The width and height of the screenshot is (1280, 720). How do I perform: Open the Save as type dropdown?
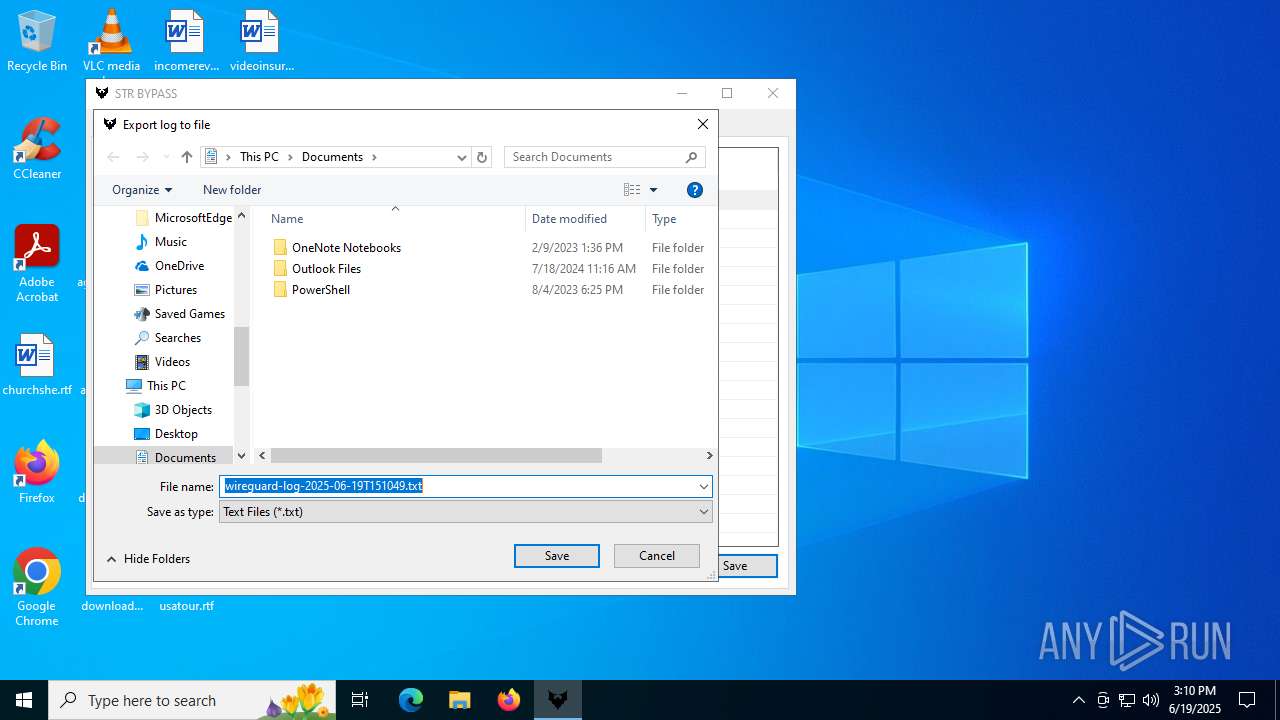click(x=704, y=512)
